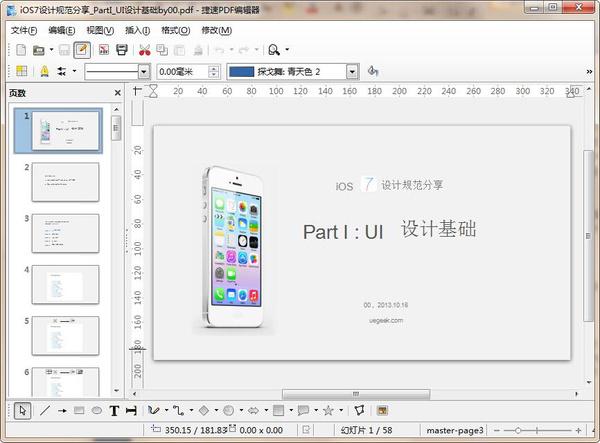Click the Stars shape tool

coord(328,411)
